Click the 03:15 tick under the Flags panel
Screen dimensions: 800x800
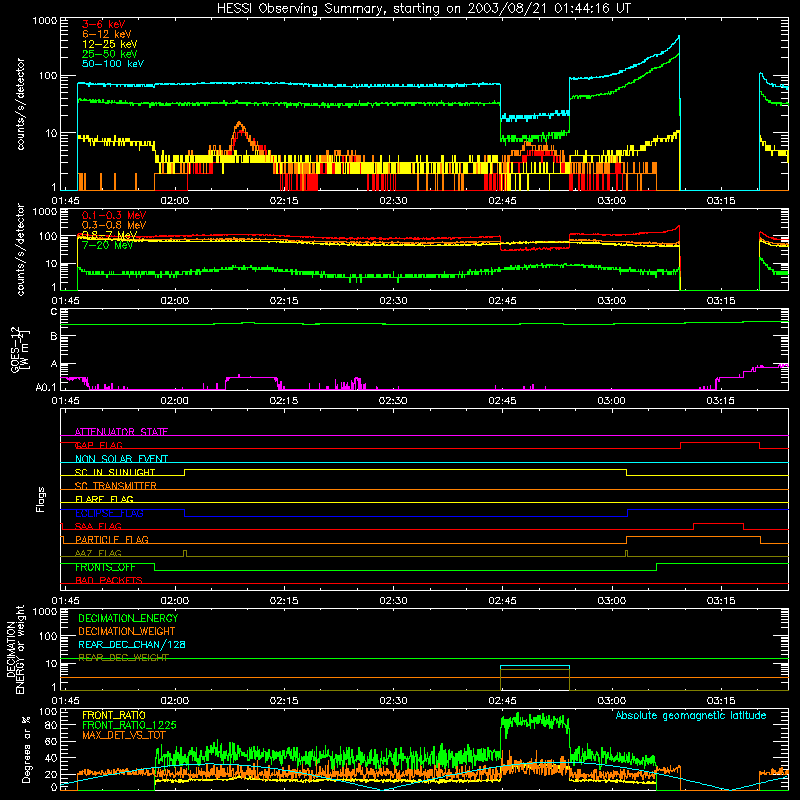point(720,601)
